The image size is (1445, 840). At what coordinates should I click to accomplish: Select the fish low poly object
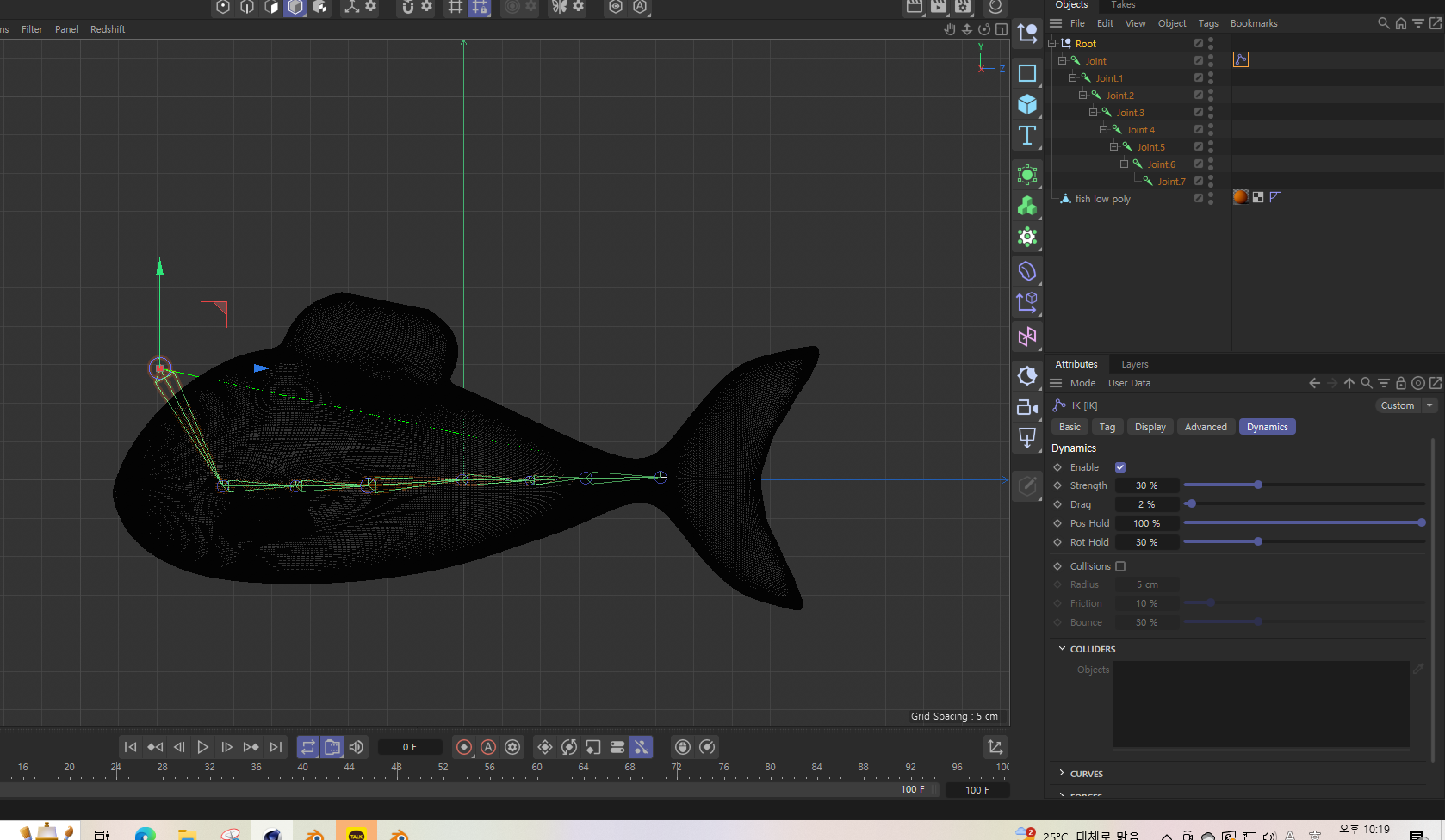point(1102,199)
